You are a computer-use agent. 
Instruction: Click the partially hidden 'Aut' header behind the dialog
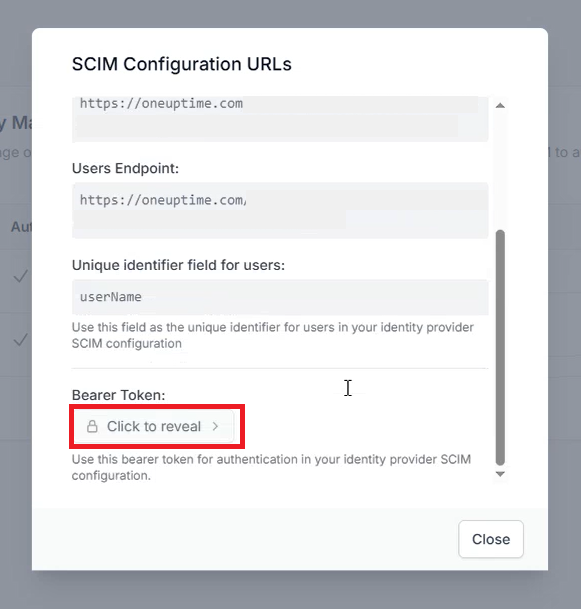point(21,226)
